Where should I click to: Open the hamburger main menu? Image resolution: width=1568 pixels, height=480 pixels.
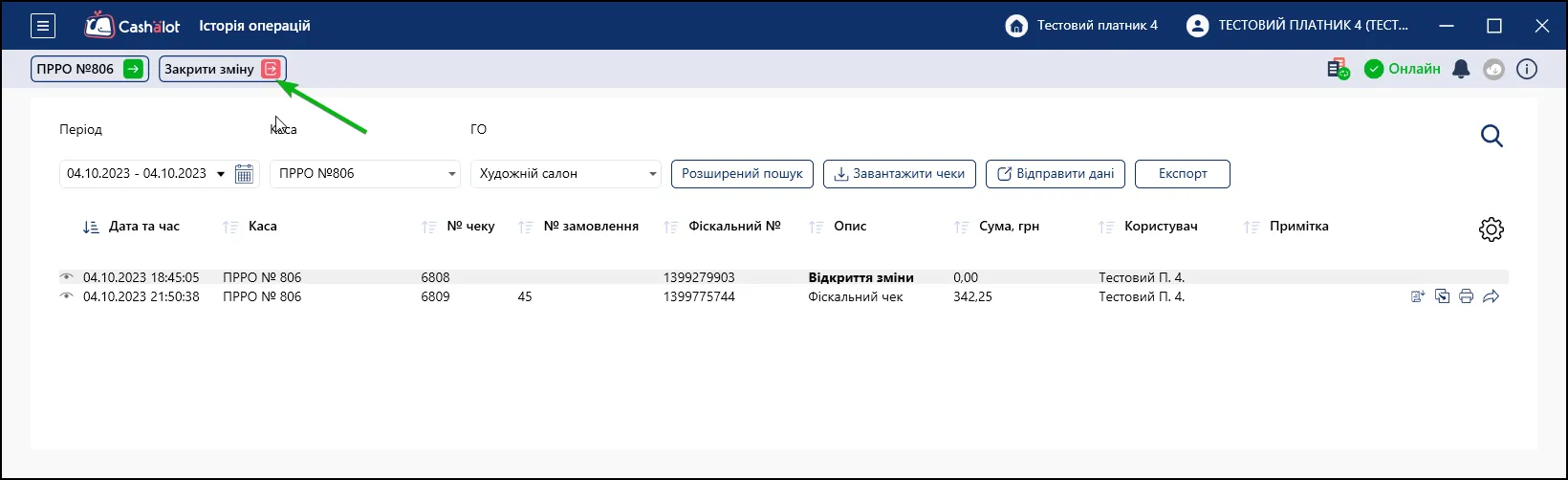(x=43, y=26)
